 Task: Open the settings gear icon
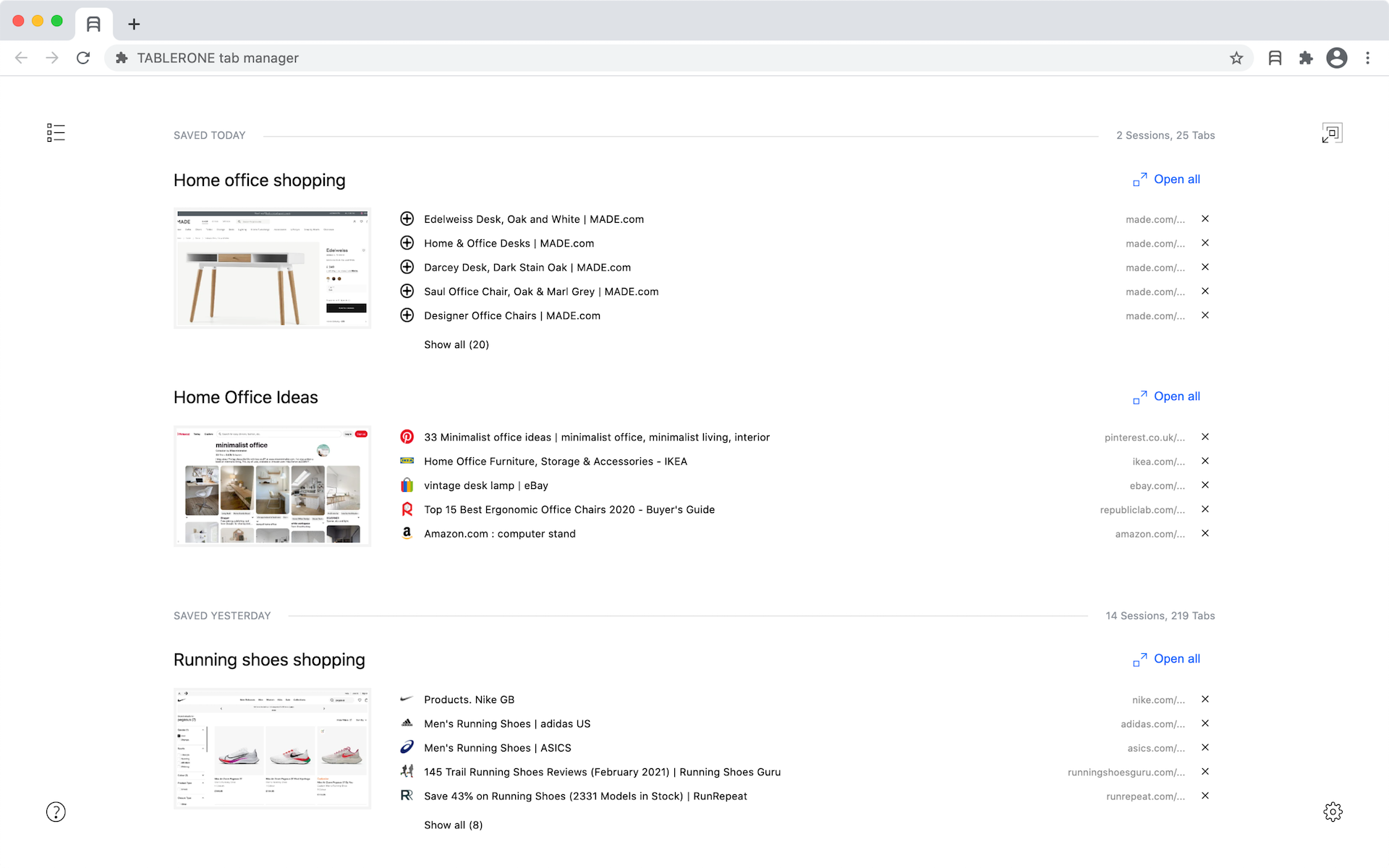pyautogui.click(x=1333, y=812)
